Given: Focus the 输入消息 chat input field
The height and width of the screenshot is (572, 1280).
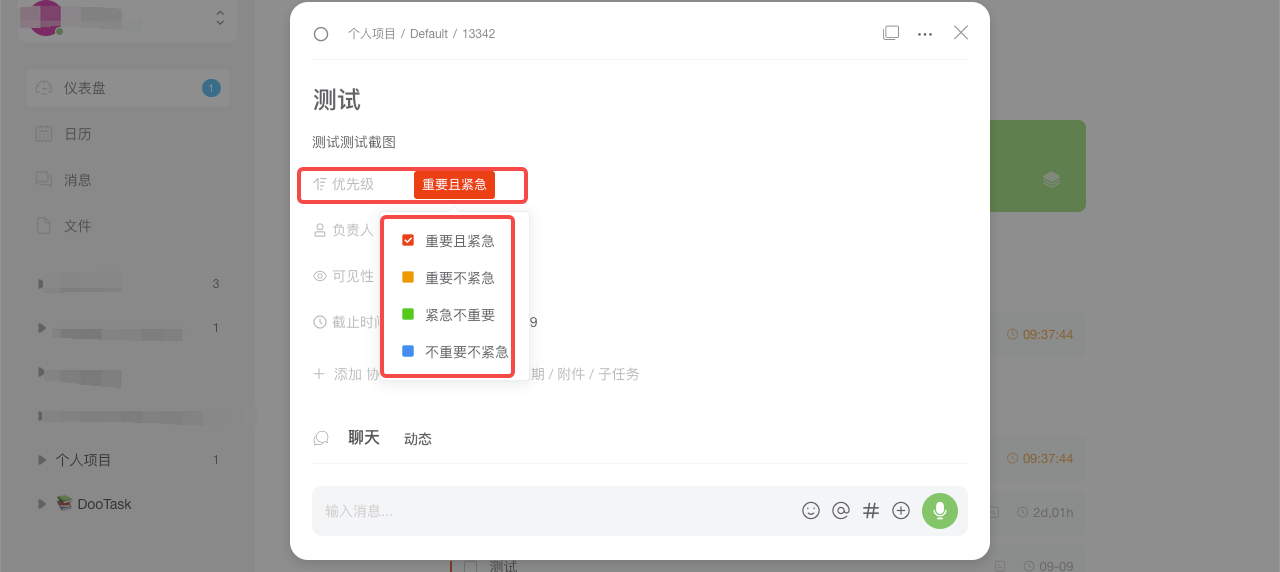Looking at the screenshot, I should 550,511.
